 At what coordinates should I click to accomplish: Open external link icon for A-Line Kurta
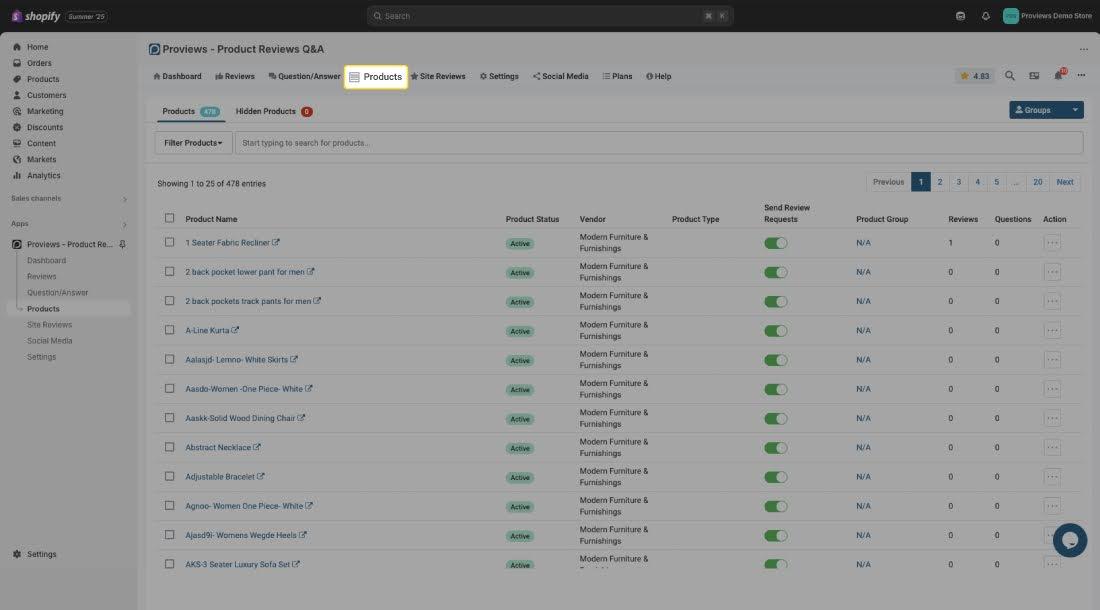coord(236,330)
